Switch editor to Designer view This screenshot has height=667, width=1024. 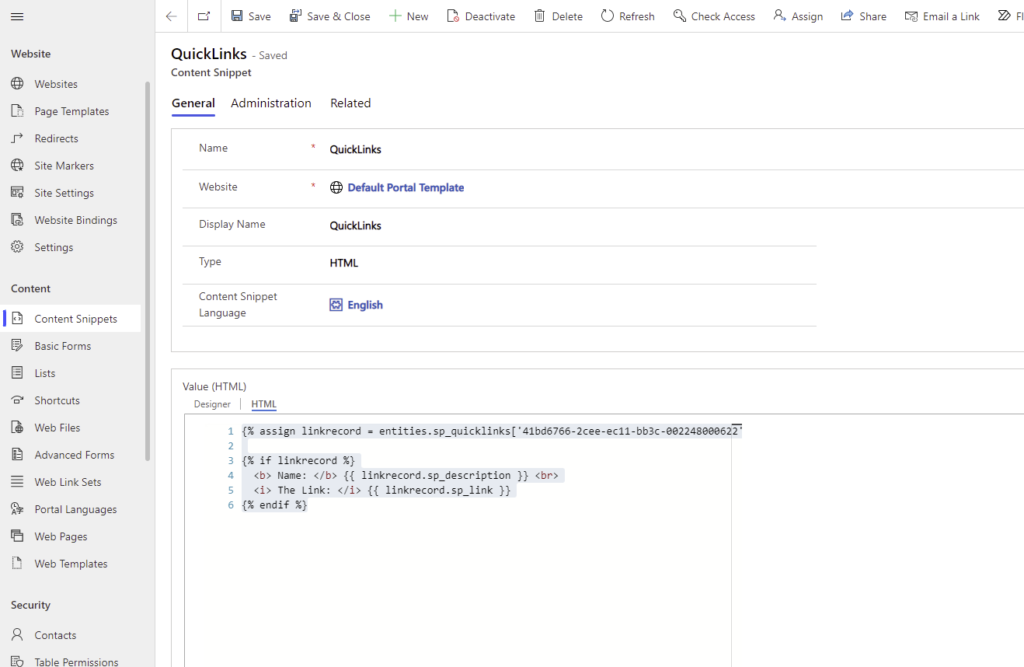(212, 404)
